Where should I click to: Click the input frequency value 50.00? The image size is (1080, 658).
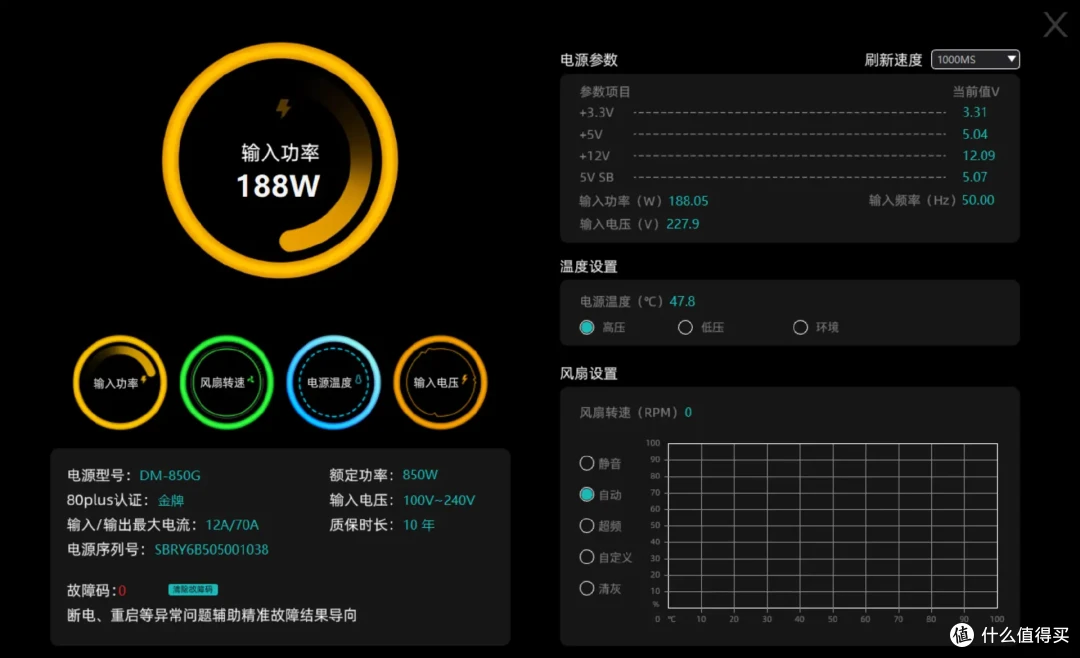(x=978, y=200)
